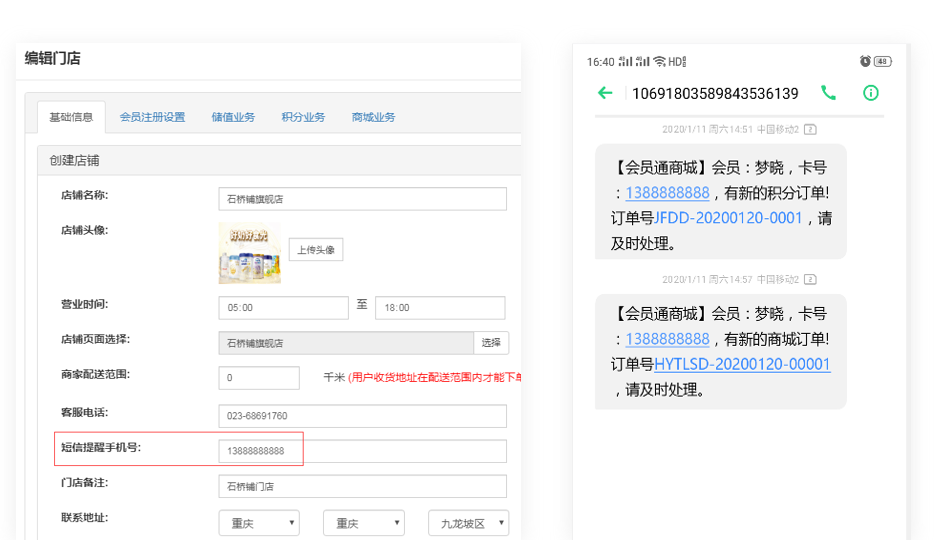Click the 客服电话 input field
The width and height of the screenshot is (942, 540).
[x=362, y=416]
